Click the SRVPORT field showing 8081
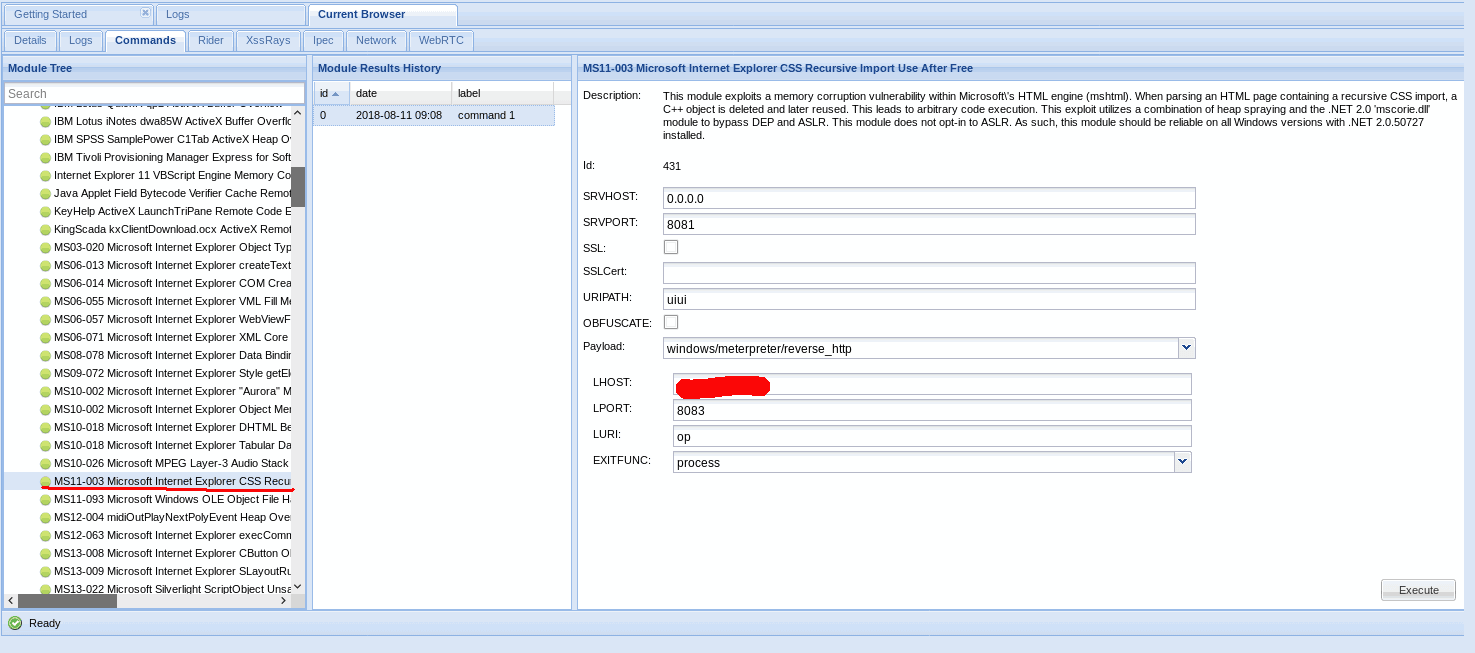 coord(929,224)
